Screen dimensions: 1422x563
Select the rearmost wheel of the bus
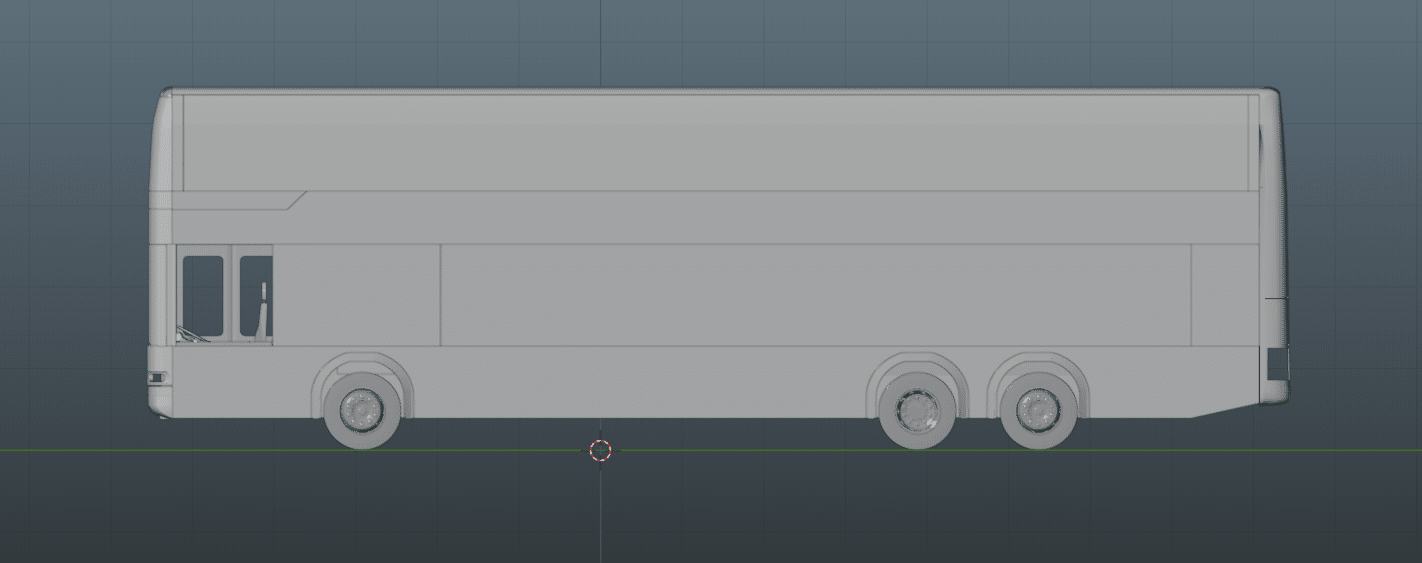1039,412
